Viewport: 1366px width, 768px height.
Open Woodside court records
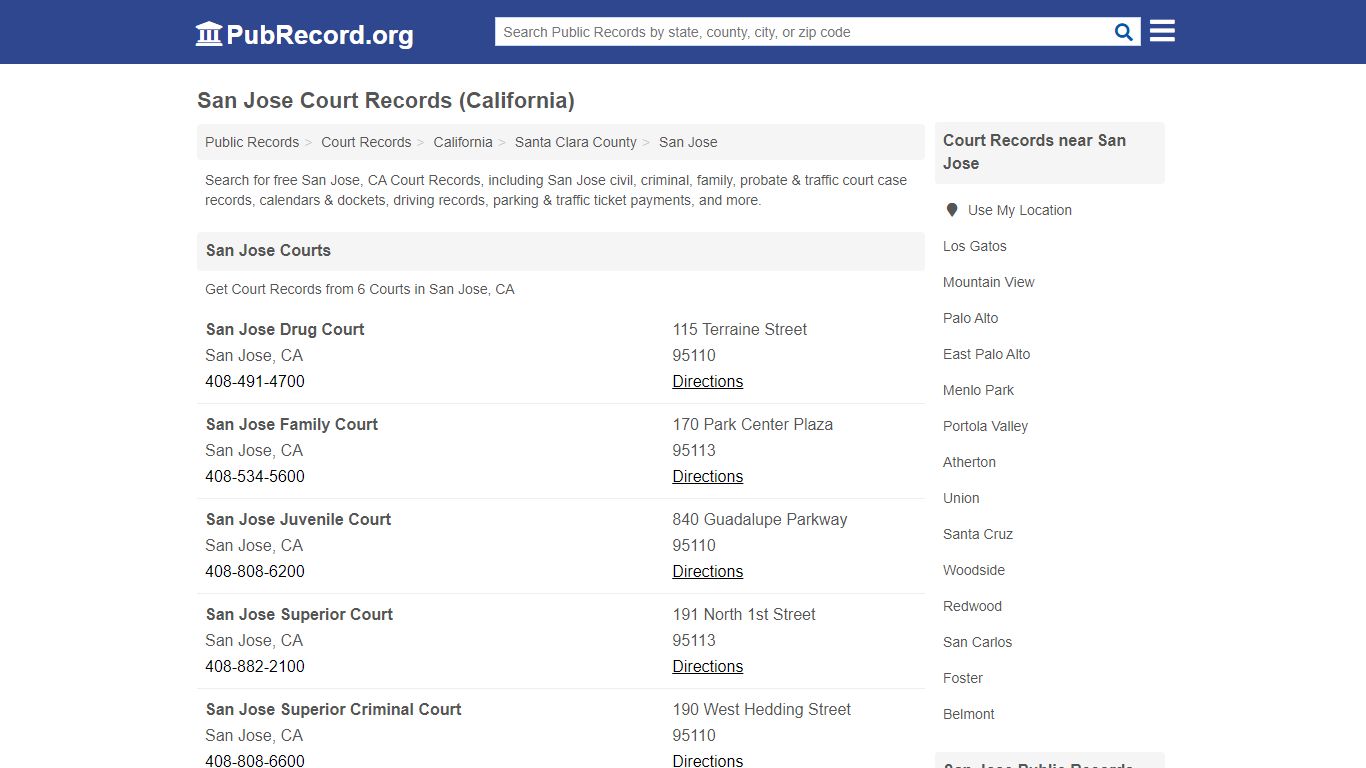click(x=974, y=570)
